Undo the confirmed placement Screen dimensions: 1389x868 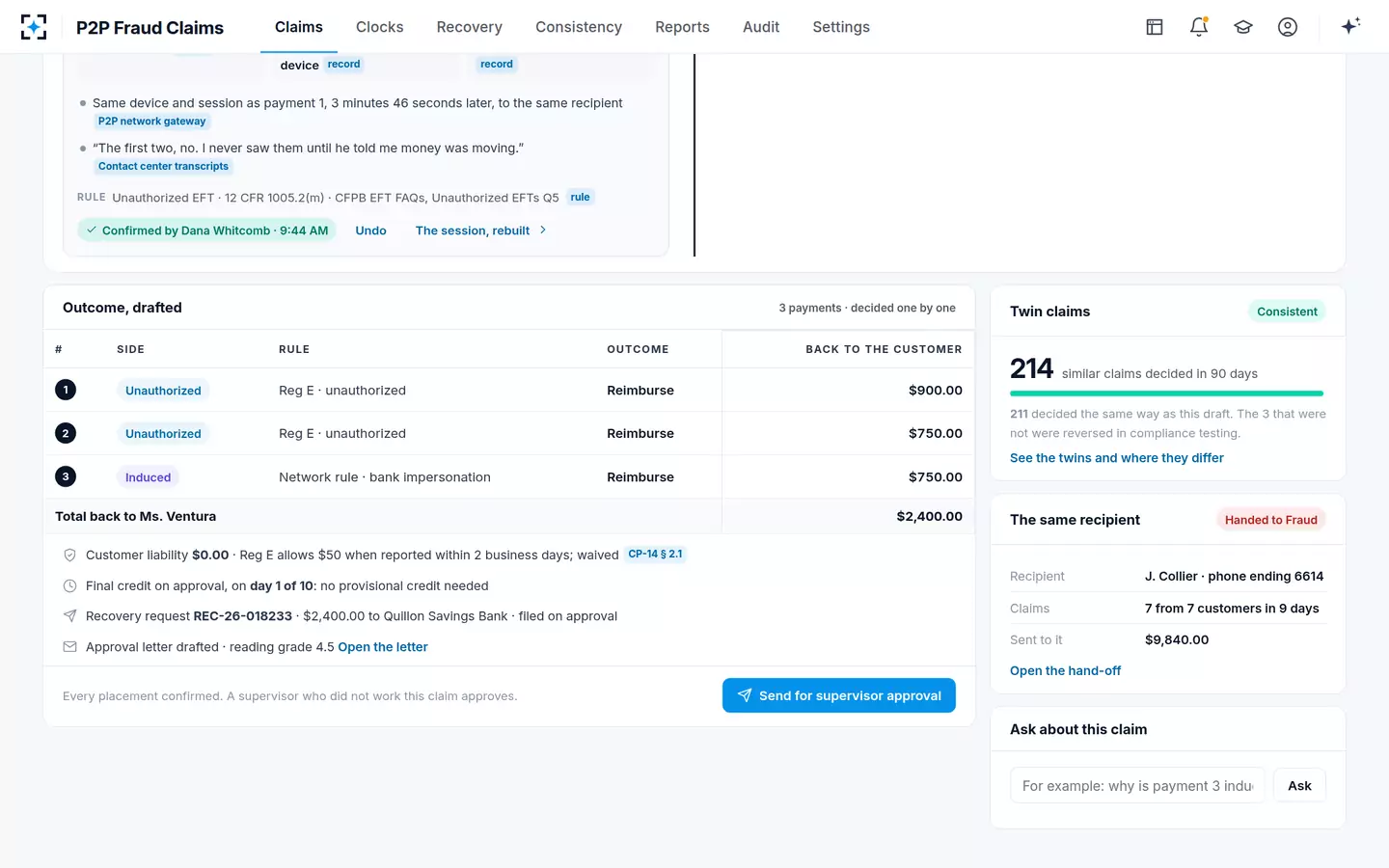[370, 231]
